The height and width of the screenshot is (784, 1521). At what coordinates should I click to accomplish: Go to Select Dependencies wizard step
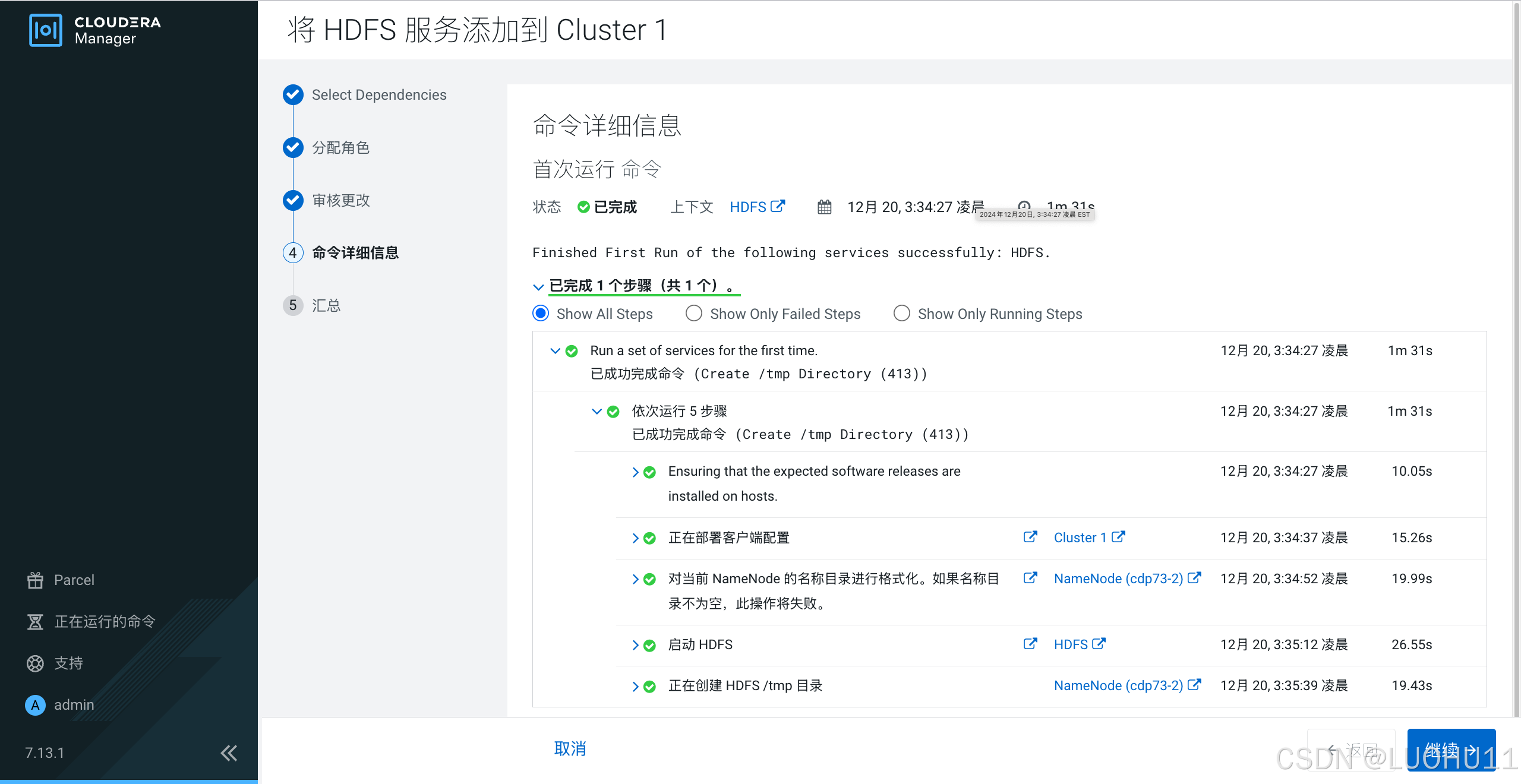(x=378, y=95)
